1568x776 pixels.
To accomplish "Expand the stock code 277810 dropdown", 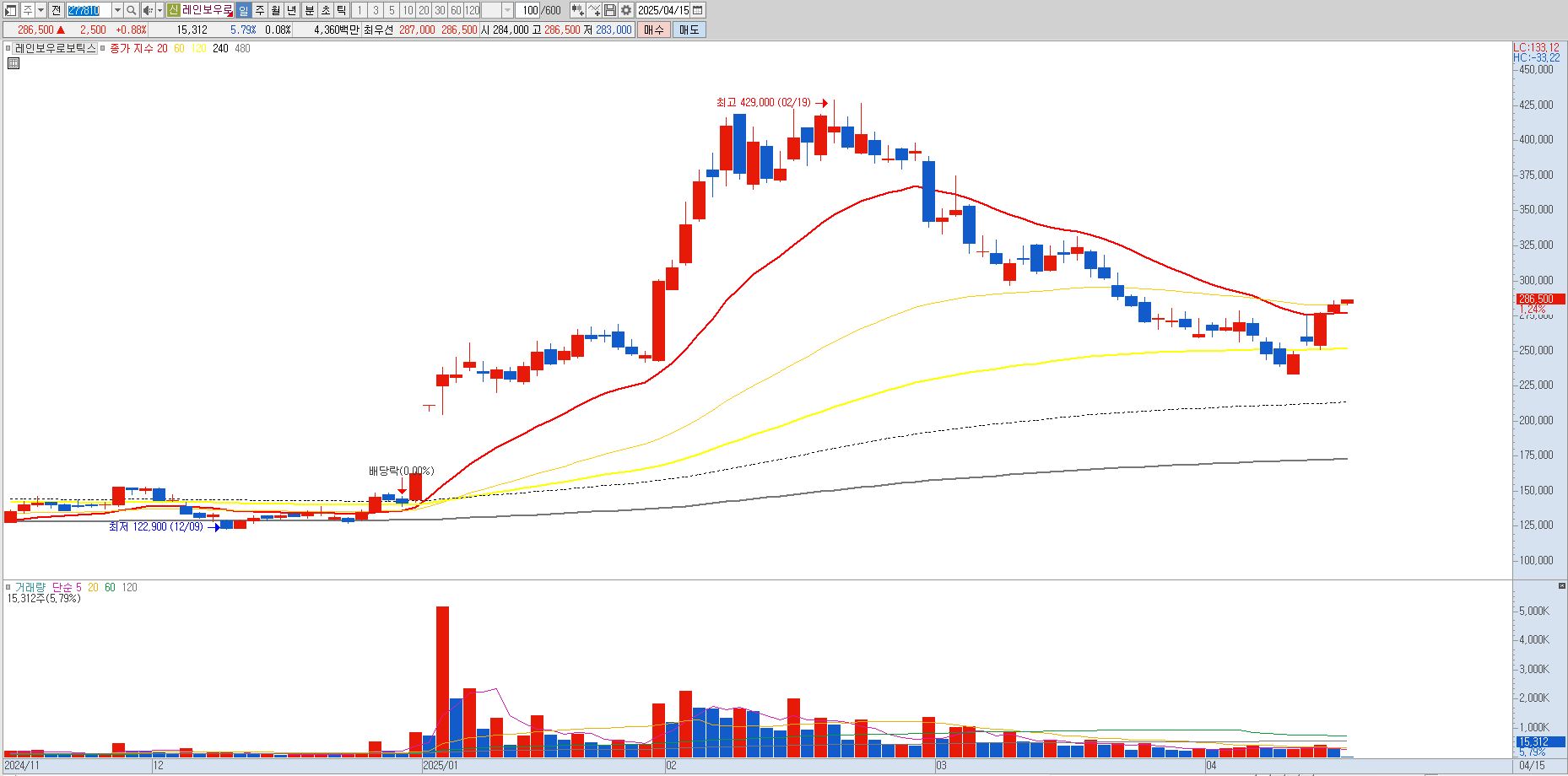I will [117, 10].
